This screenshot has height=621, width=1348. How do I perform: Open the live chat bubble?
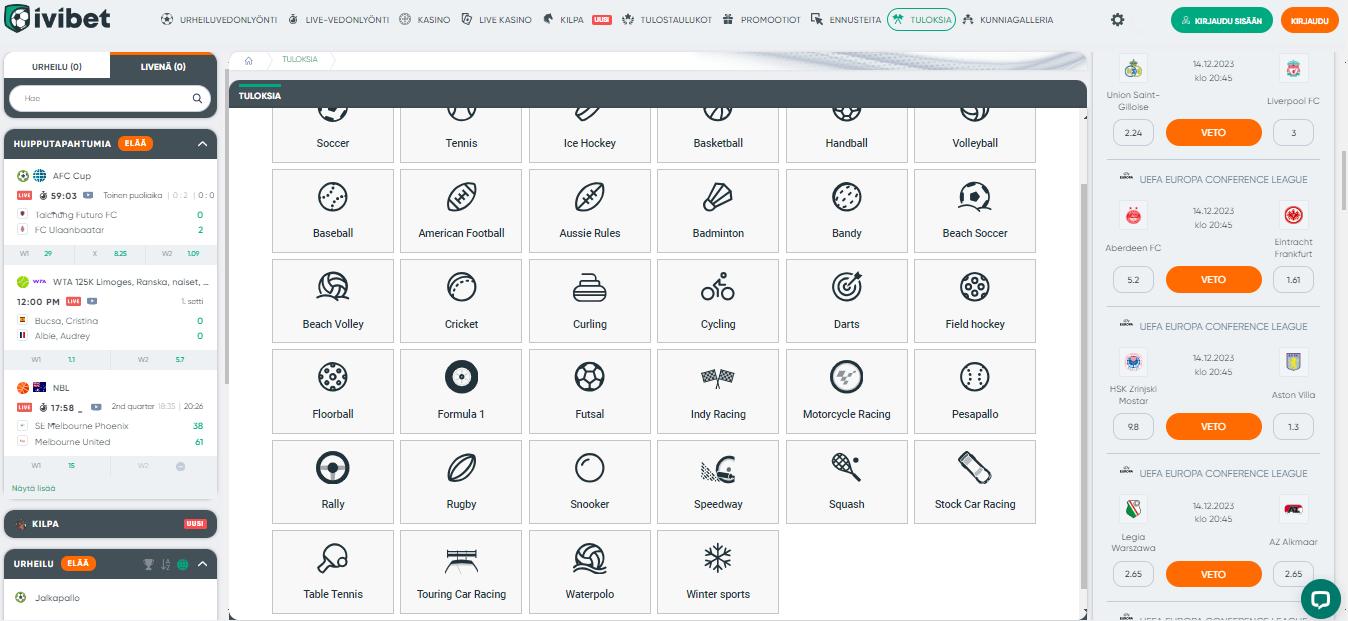coord(1320,599)
